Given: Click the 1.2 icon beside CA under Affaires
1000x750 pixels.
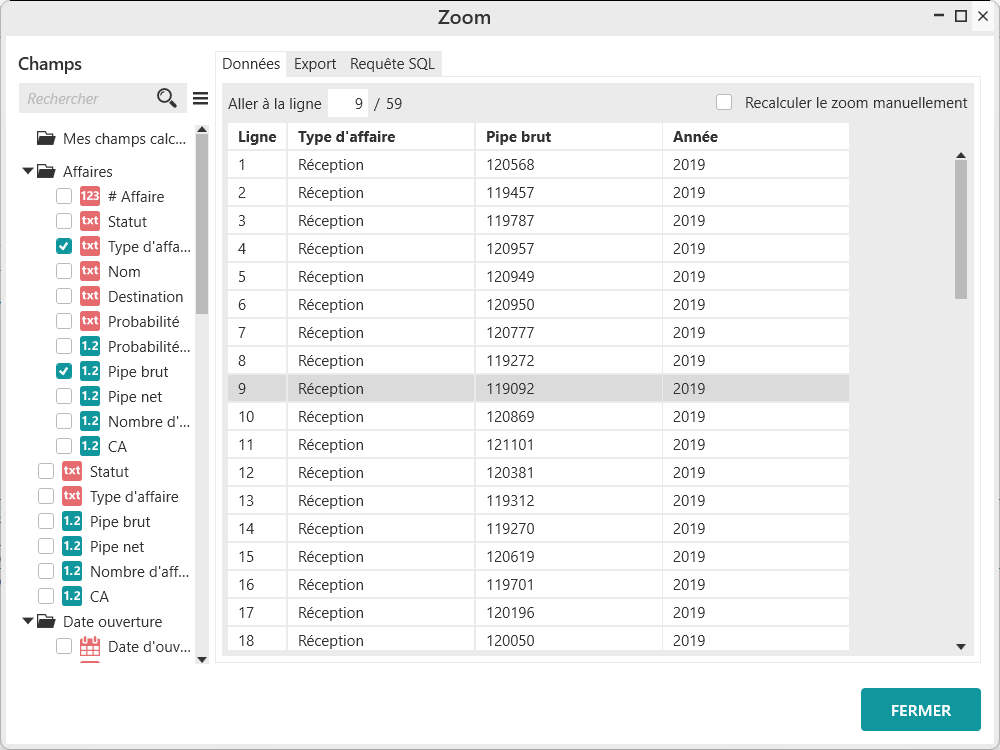Looking at the screenshot, I should (x=90, y=446).
